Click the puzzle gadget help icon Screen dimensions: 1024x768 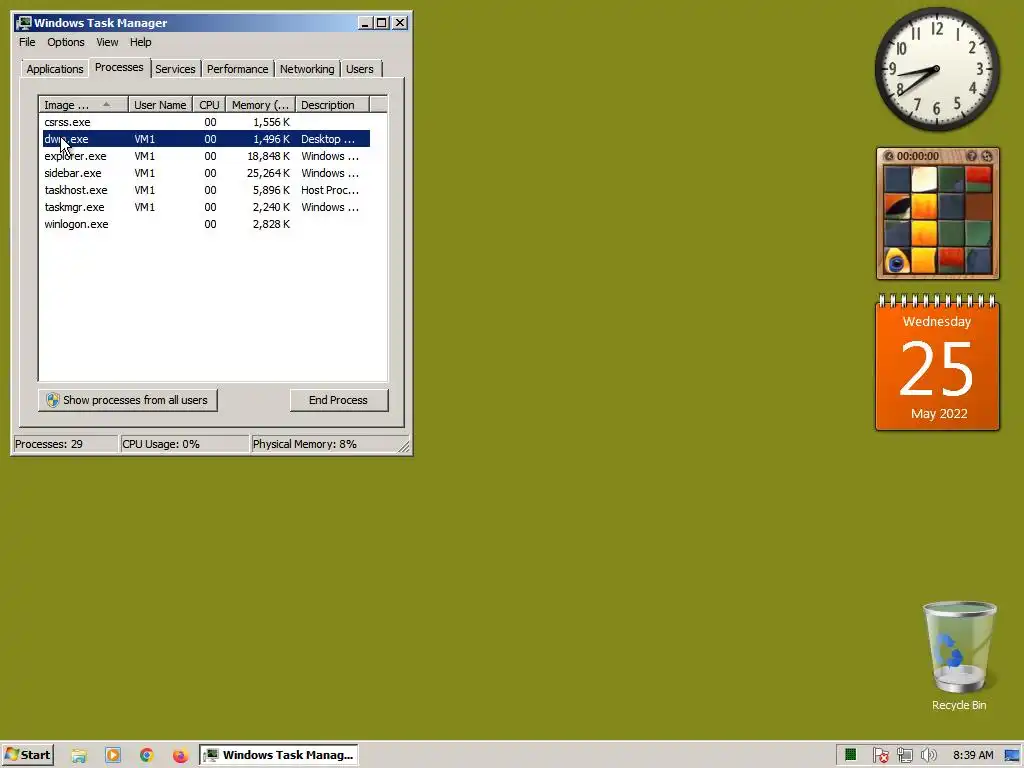click(x=972, y=156)
